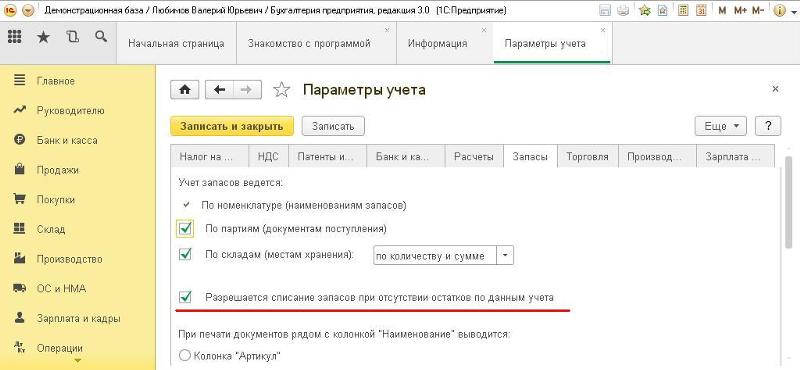
Task: Click the M memory button
Action: pos(722,10)
